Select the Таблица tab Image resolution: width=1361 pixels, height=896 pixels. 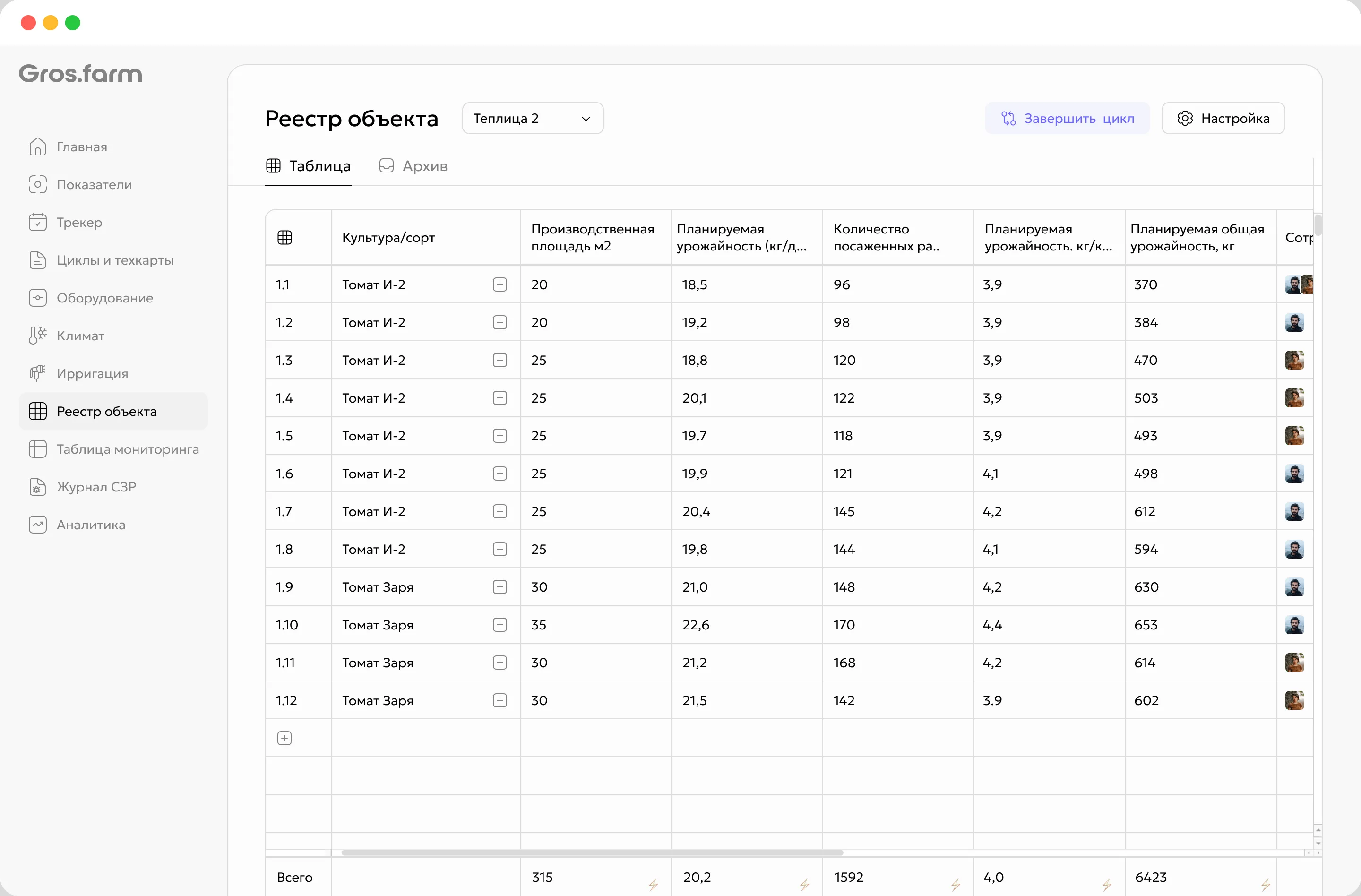(308, 166)
